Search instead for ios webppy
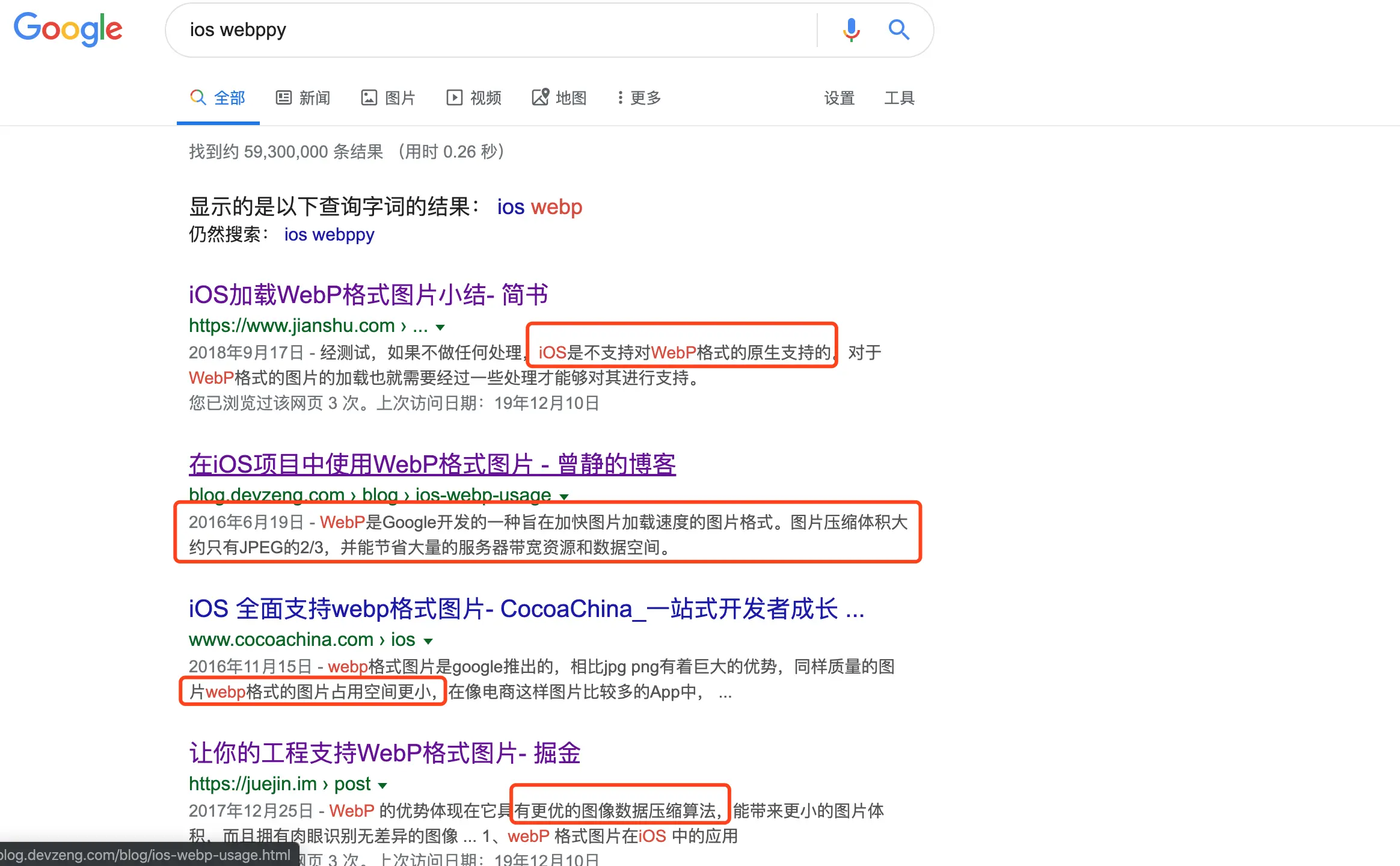This screenshot has height=866, width=1400. tap(328, 235)
